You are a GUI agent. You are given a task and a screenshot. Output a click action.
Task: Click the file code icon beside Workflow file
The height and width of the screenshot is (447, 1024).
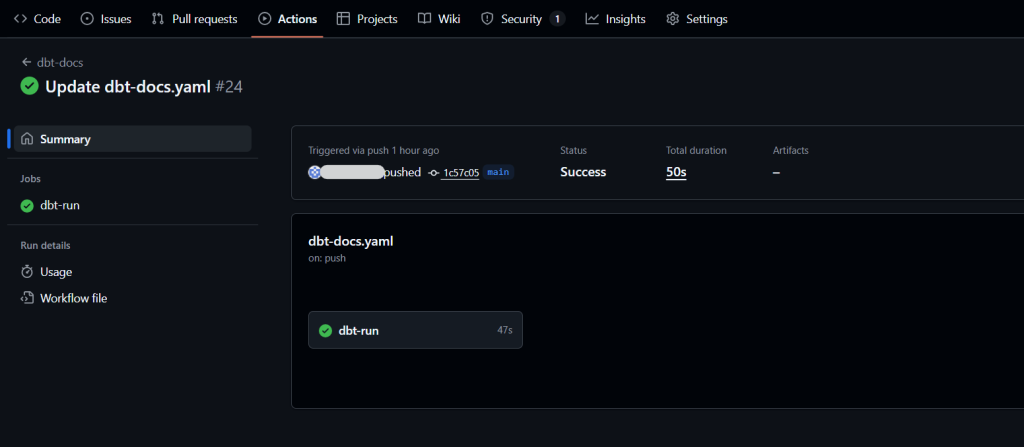tap(27, 298)
